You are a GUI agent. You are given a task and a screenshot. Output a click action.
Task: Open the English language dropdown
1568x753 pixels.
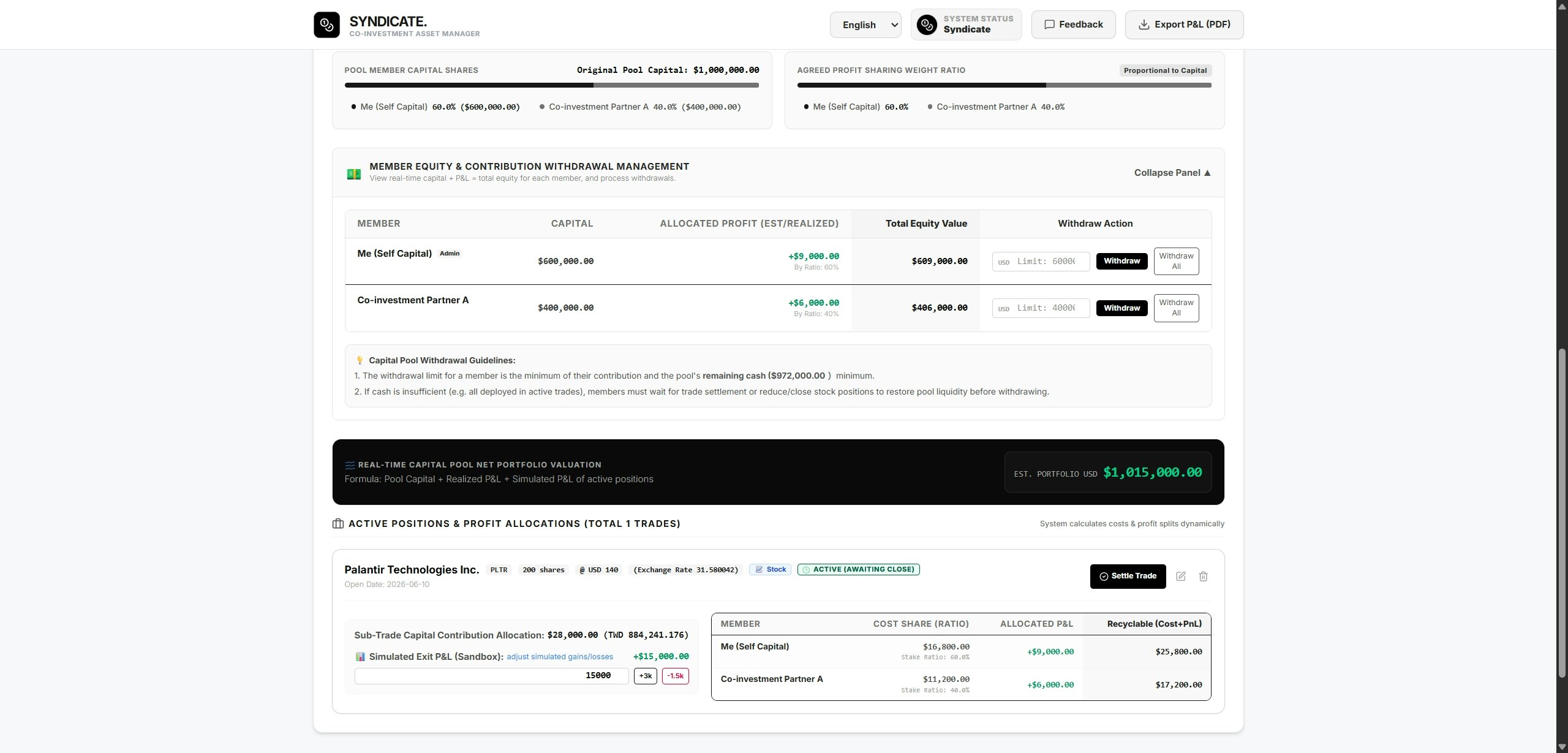click(865, 25)
